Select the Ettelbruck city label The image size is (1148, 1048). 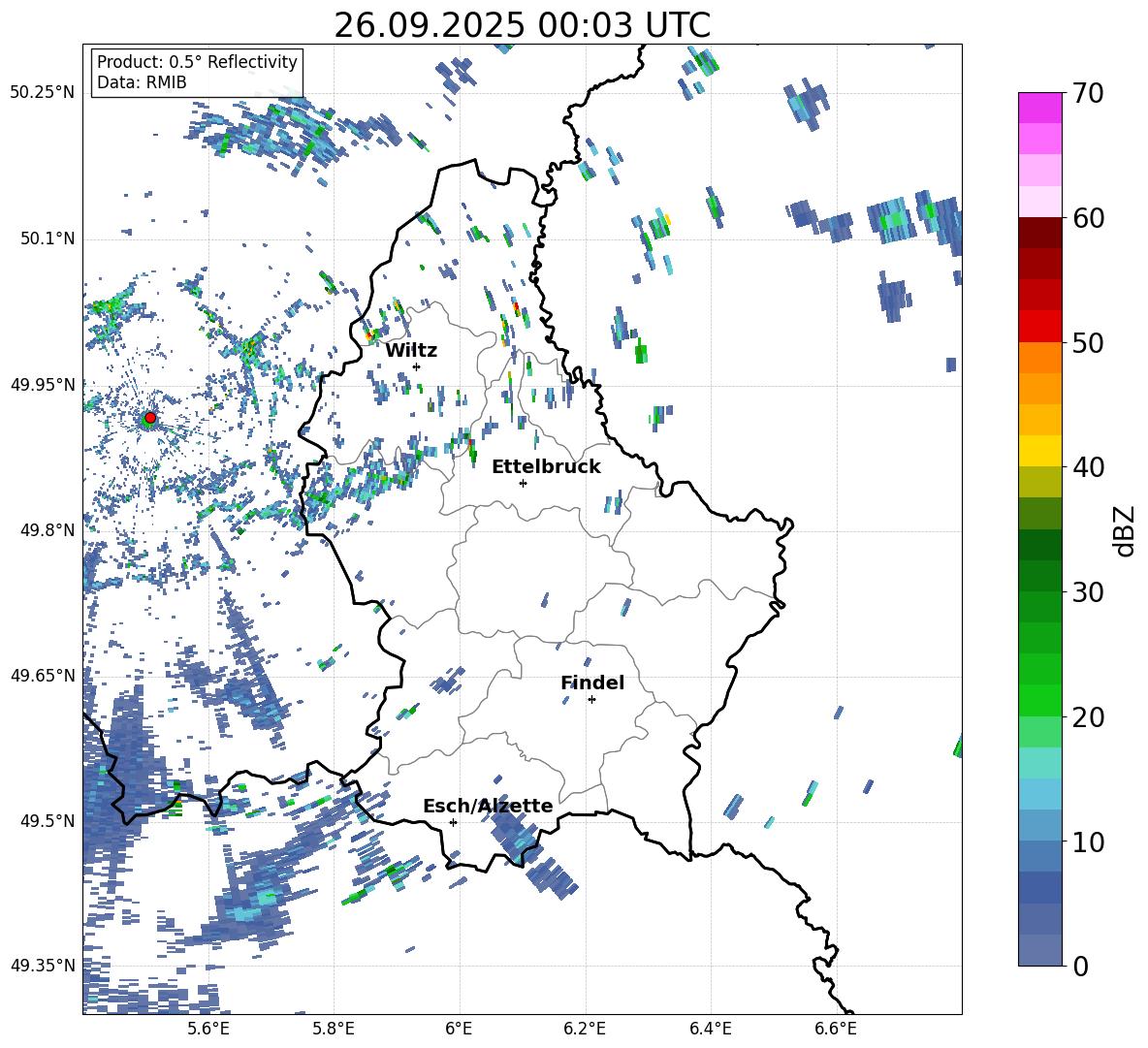point(546,466)
